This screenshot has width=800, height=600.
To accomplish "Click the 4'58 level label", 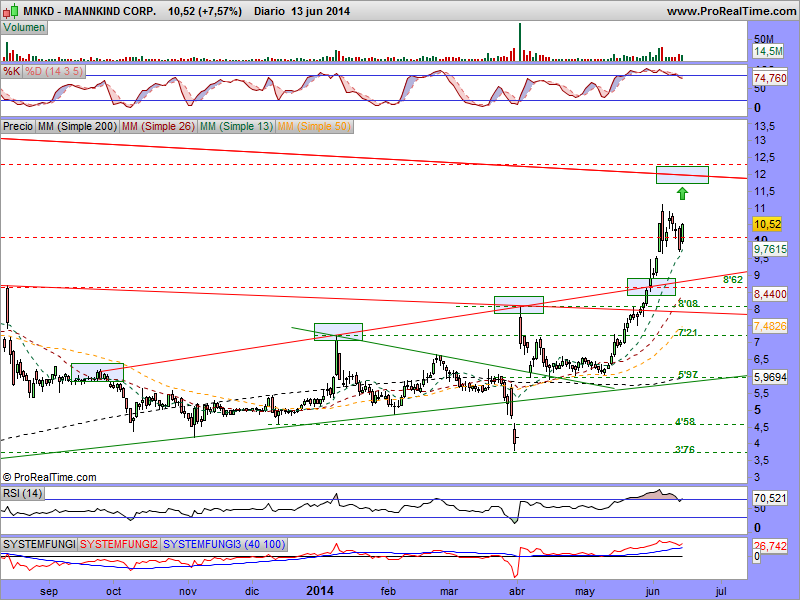I will 685,421.
